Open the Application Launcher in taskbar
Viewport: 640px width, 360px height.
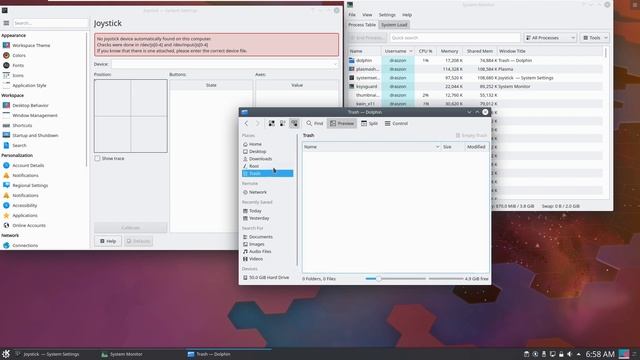point(6,354)
